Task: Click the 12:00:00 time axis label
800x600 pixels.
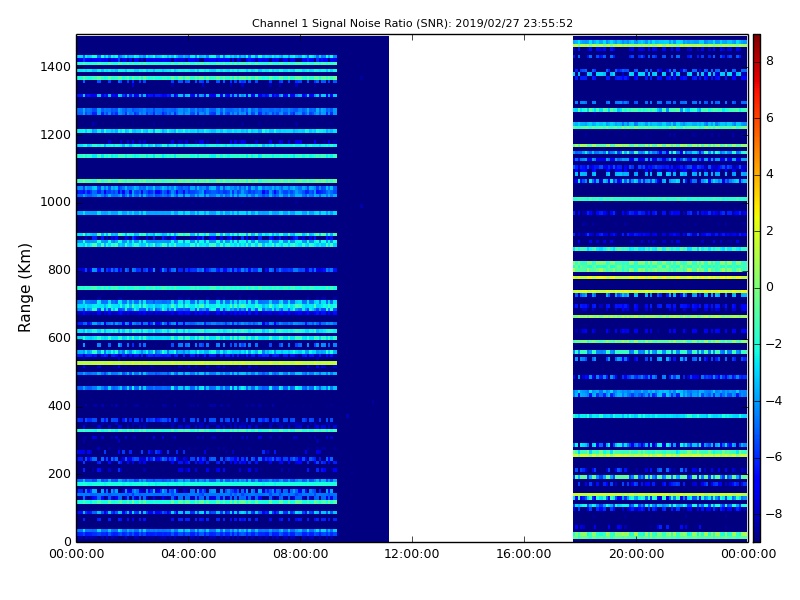Action: 412,554
